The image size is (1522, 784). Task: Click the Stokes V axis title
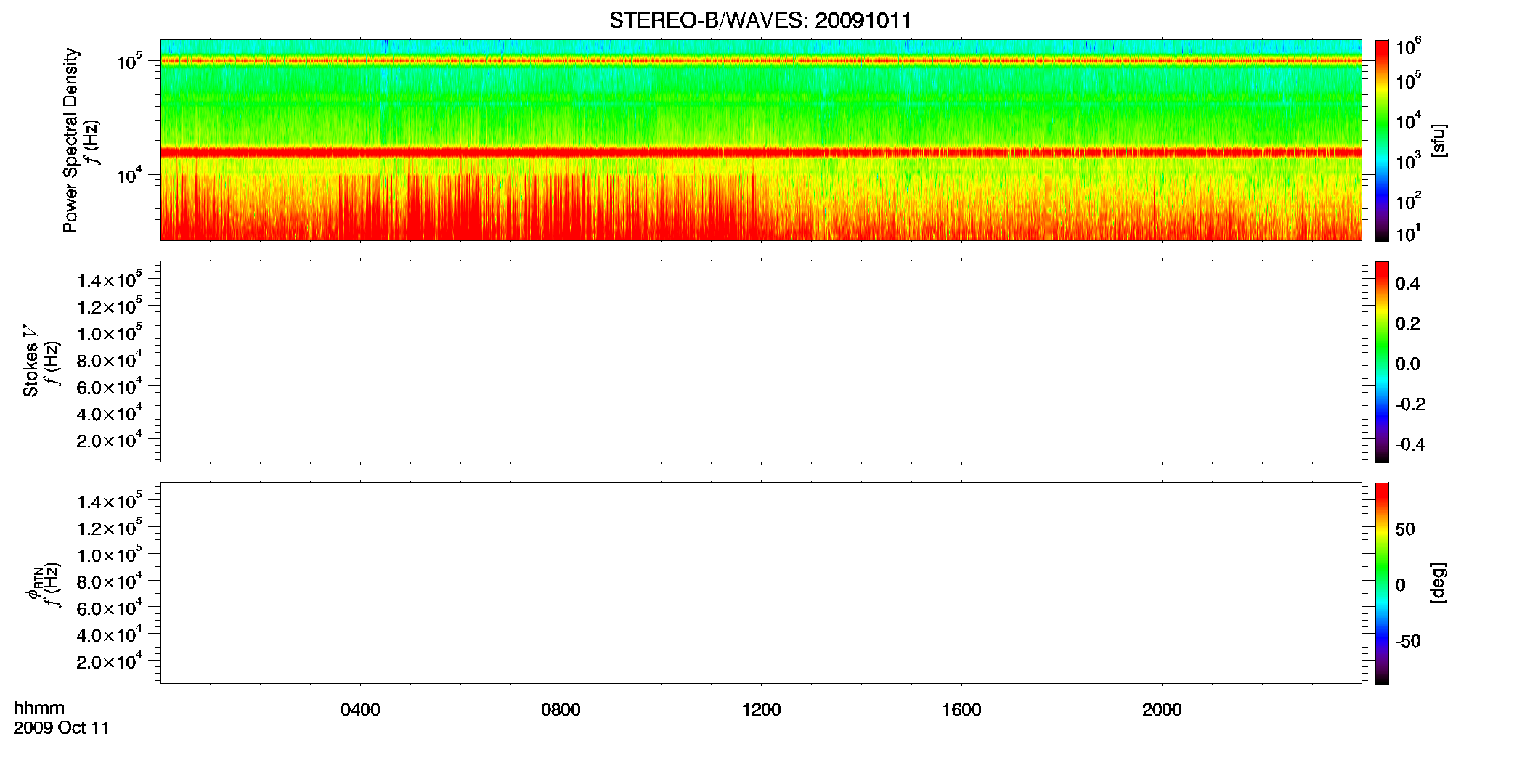(30, 362)
